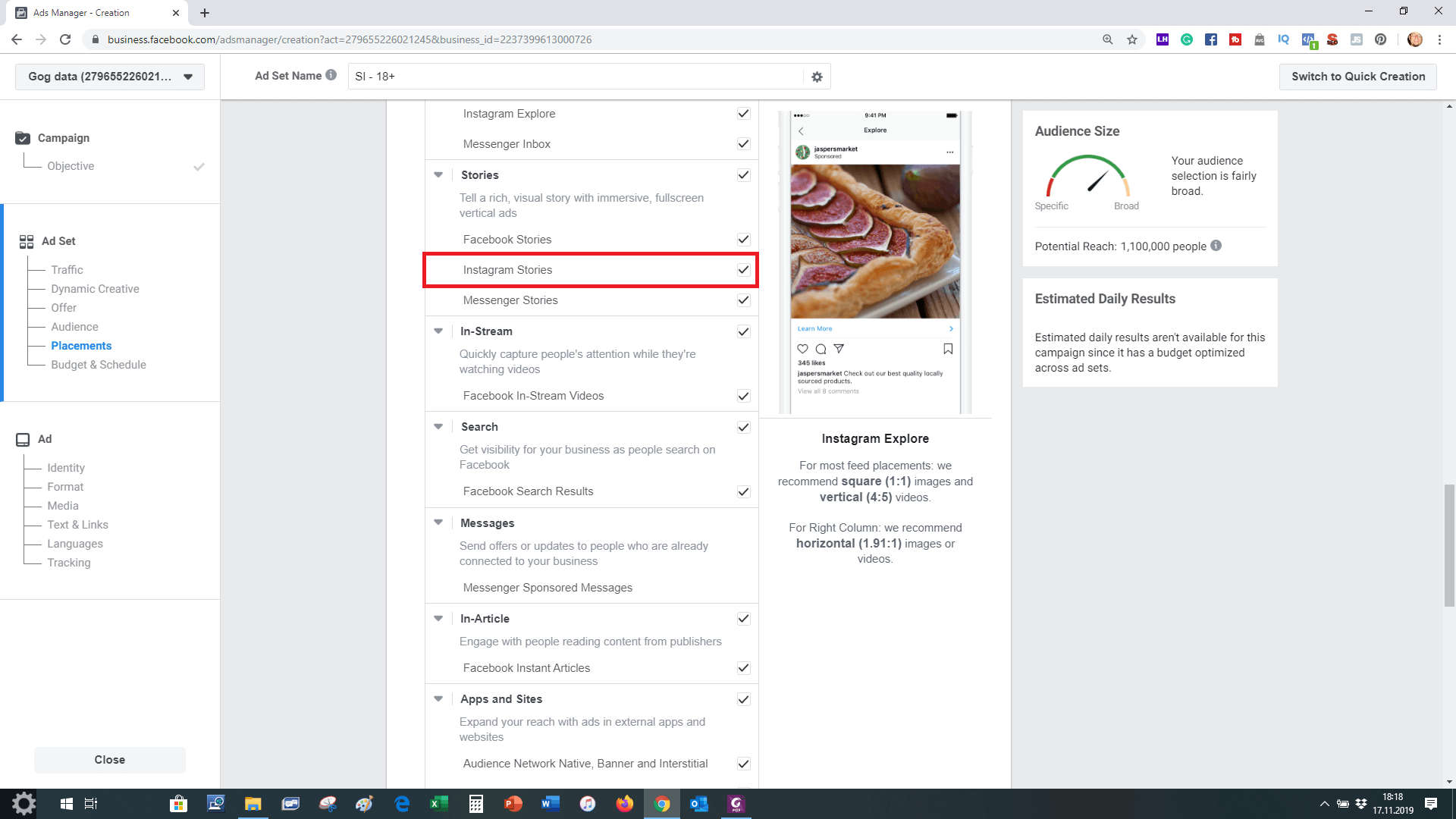This screenshot has height=819, width=1456.
Task: Click the Potential Reach info icon
Action: point(1216,246)
